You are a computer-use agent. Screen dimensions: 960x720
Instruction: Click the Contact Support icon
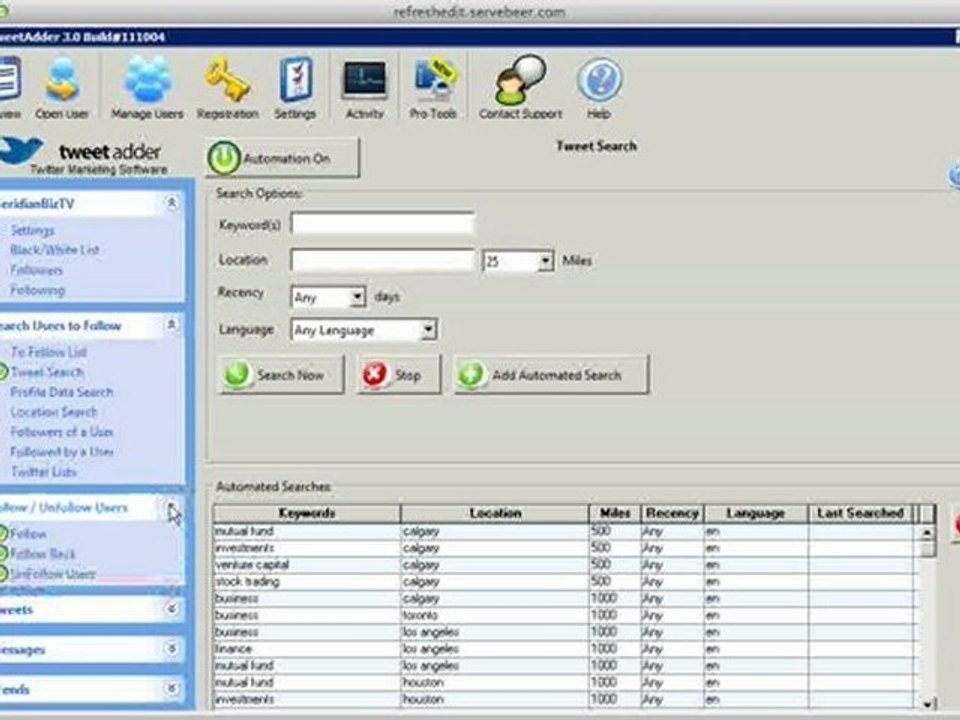pos(520,80)
